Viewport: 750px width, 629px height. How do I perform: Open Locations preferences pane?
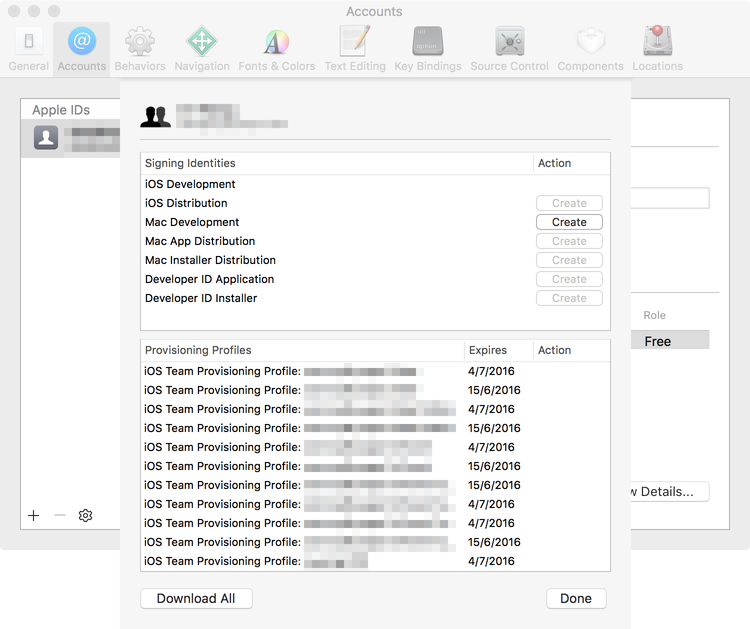[657, 48]
